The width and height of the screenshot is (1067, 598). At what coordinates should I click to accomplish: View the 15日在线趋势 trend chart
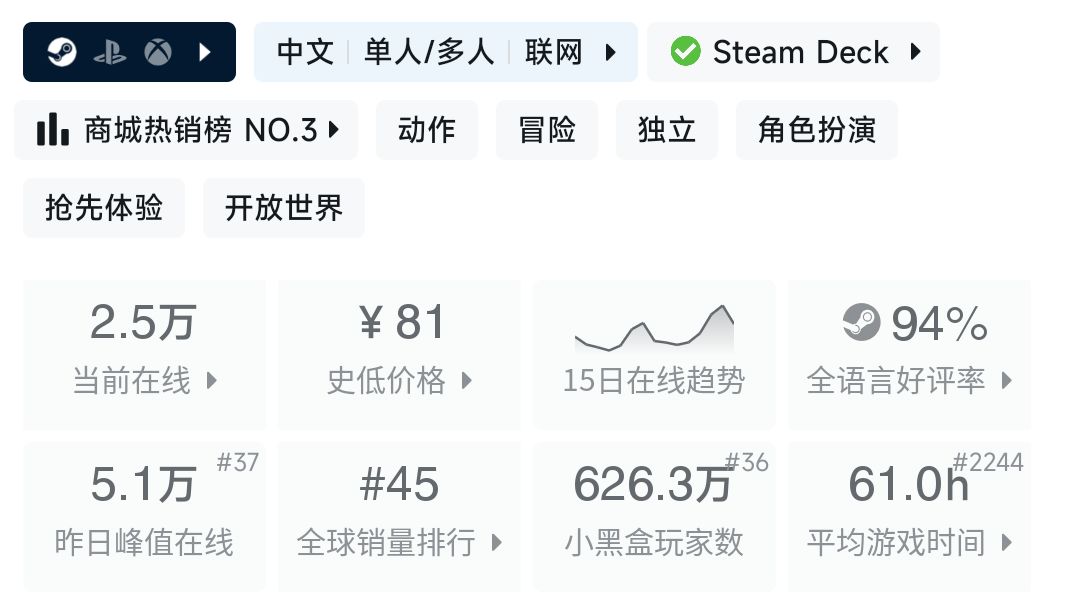click(654, 354)
